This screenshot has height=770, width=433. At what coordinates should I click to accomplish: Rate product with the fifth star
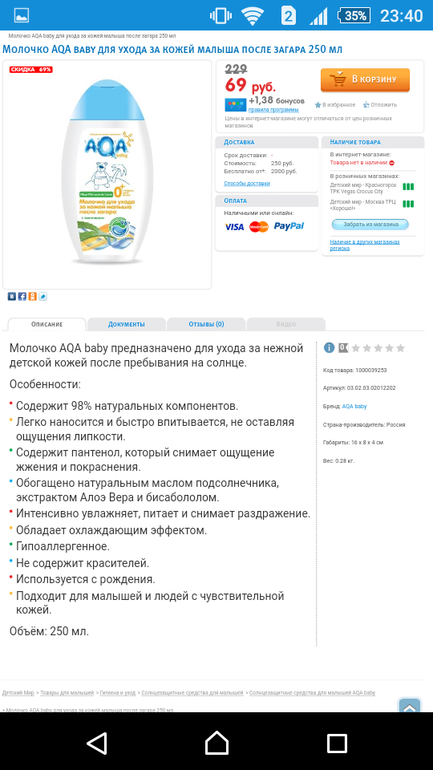tap(401, 348)
